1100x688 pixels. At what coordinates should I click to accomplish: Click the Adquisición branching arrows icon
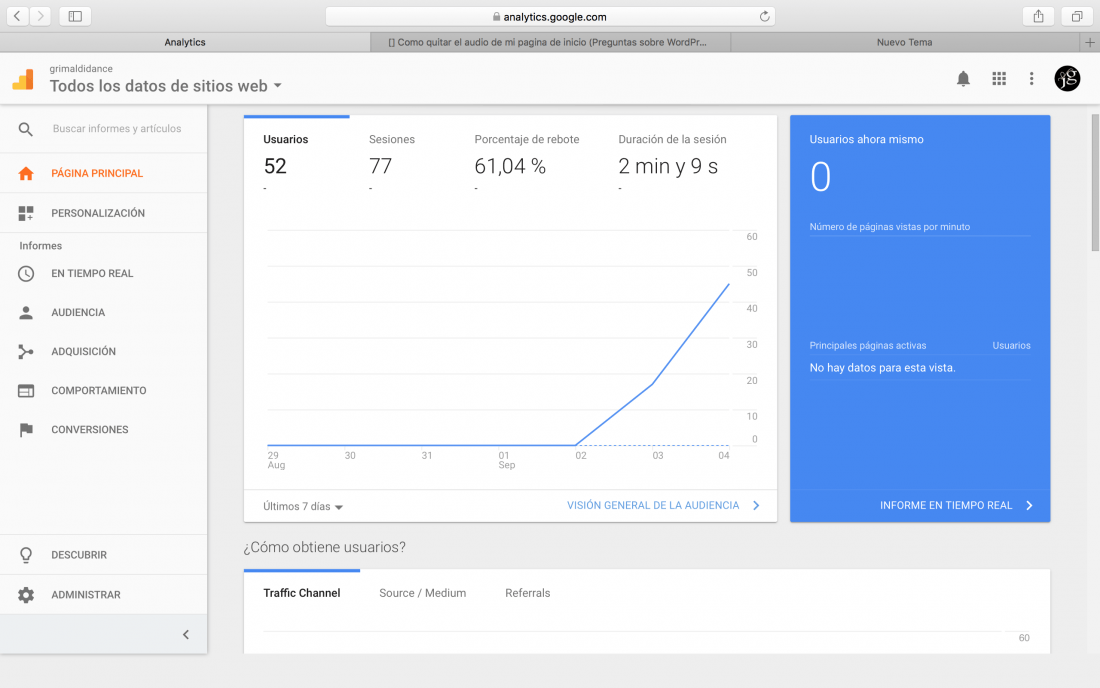[x=26, y=351]
